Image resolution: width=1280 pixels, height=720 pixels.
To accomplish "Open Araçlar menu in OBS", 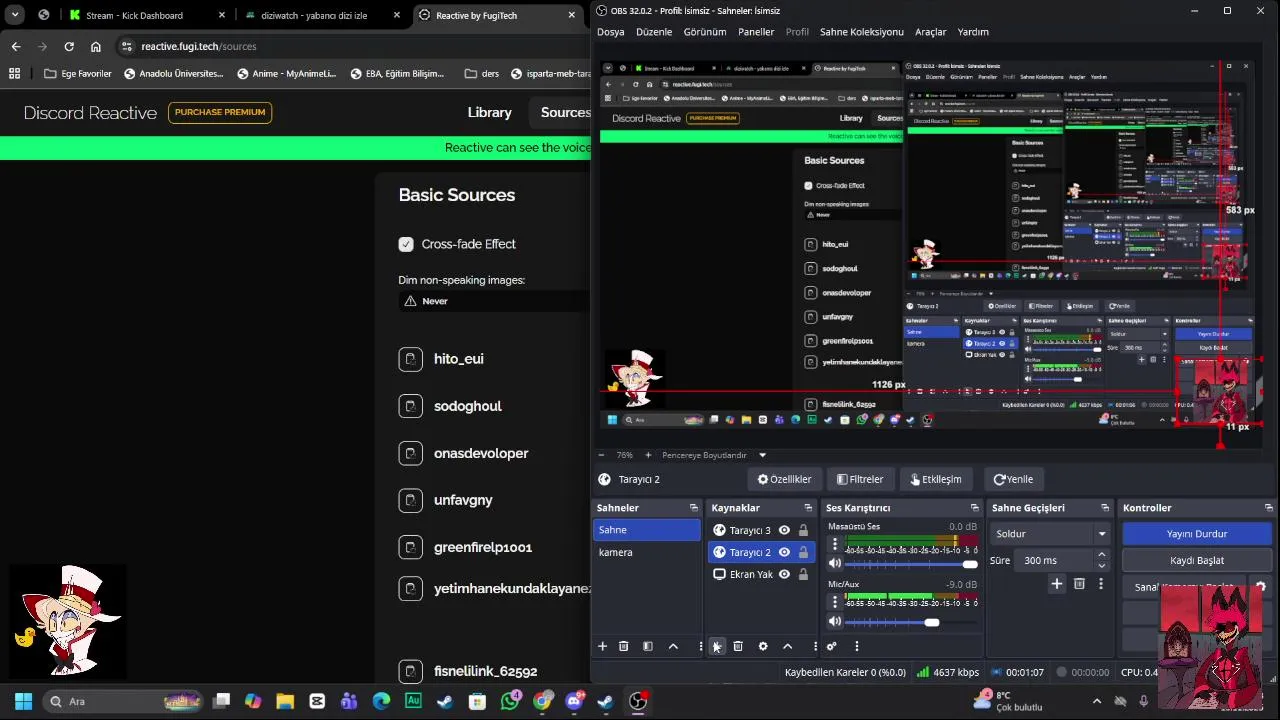I will (x=930, y=32).
